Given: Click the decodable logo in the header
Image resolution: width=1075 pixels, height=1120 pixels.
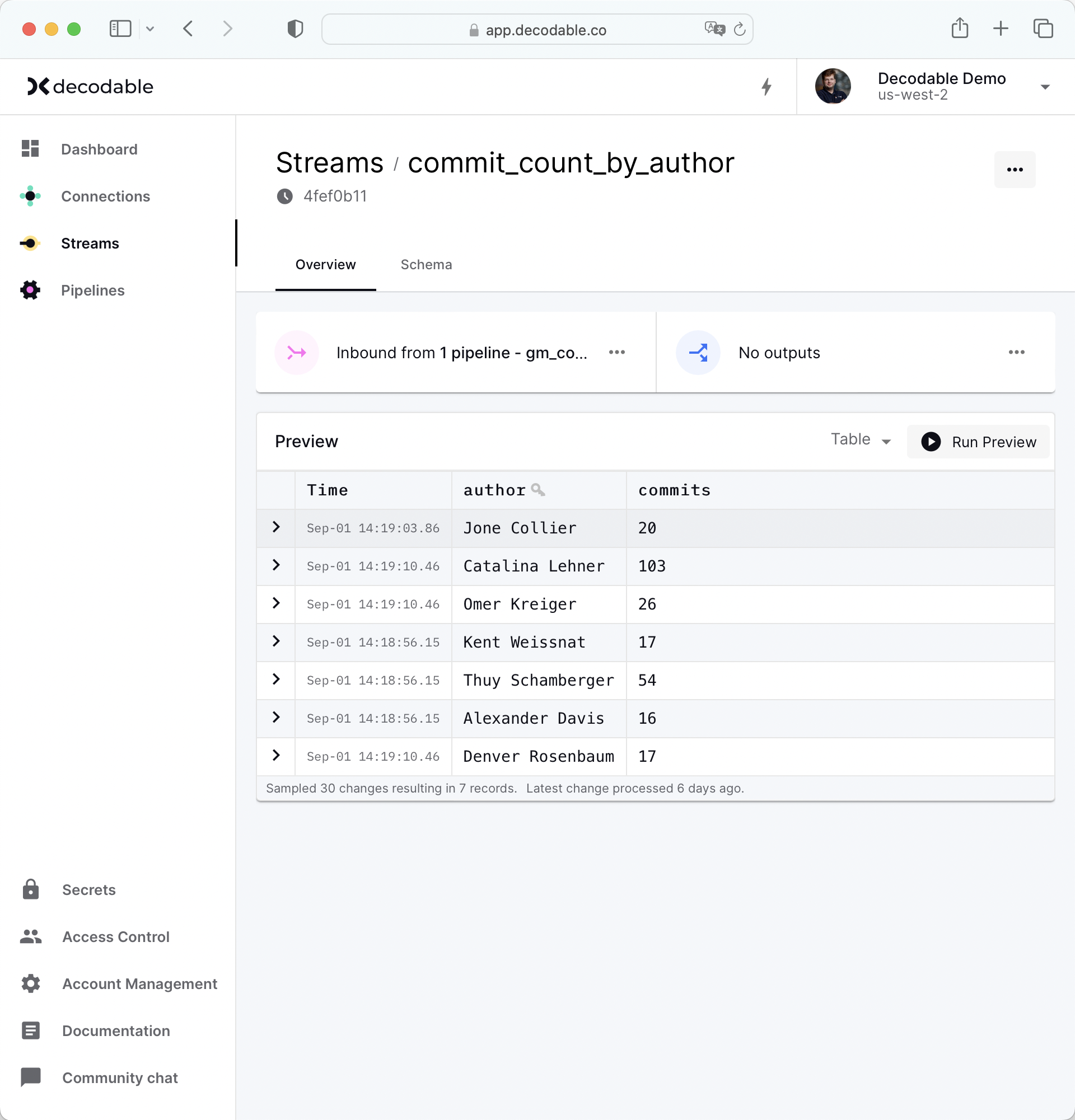Looking at the screenshot, I should (x=90, y=86).
